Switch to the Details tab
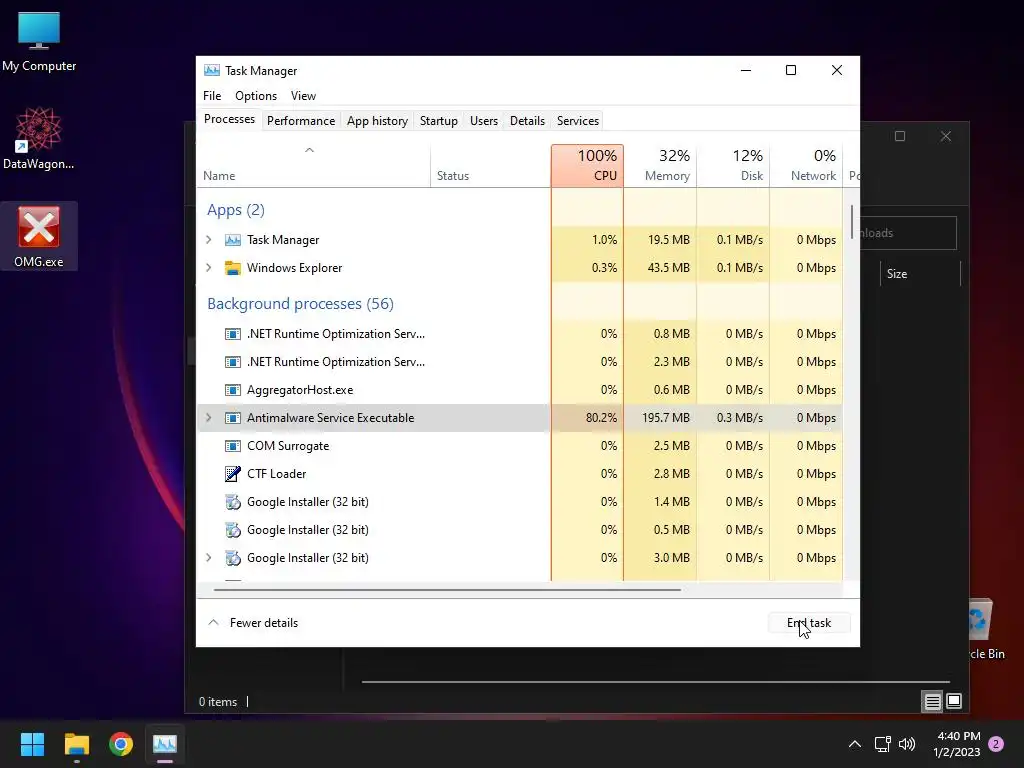The image size is (1024, 768). [x=527, y=121]
